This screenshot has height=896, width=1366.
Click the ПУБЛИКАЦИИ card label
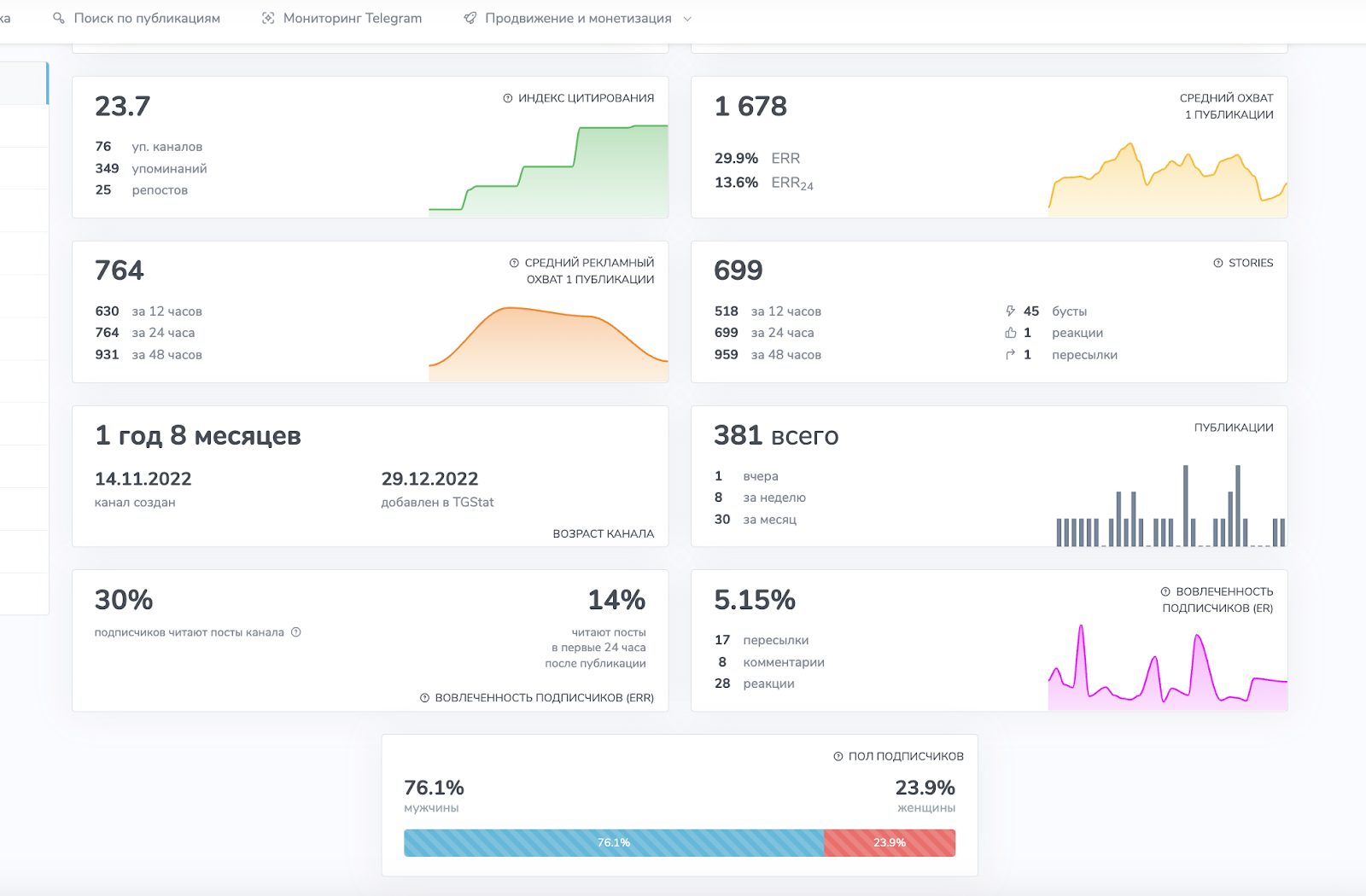click(x=1234, y=428)
